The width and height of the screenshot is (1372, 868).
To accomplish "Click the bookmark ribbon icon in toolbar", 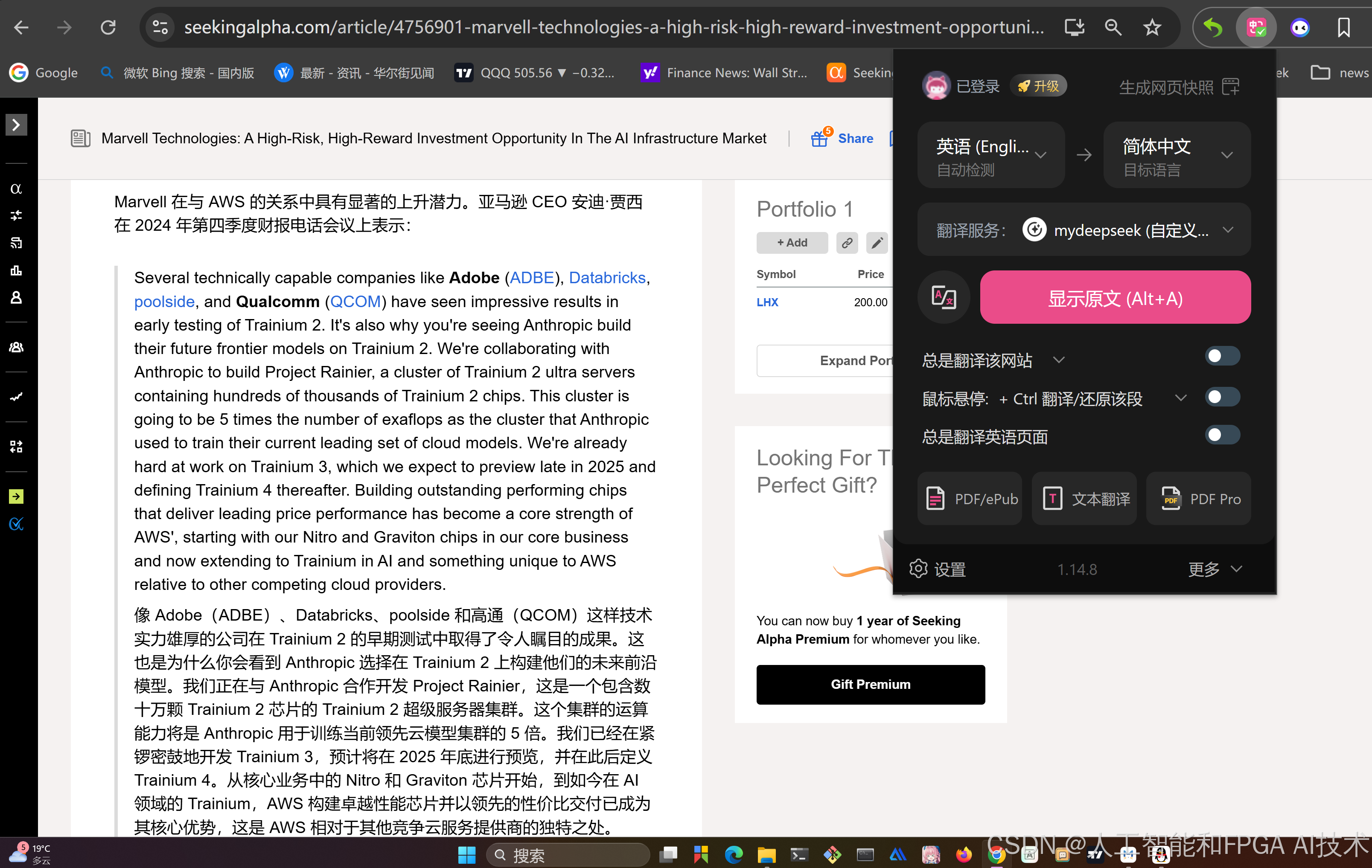I will [x=1343, y=27].
